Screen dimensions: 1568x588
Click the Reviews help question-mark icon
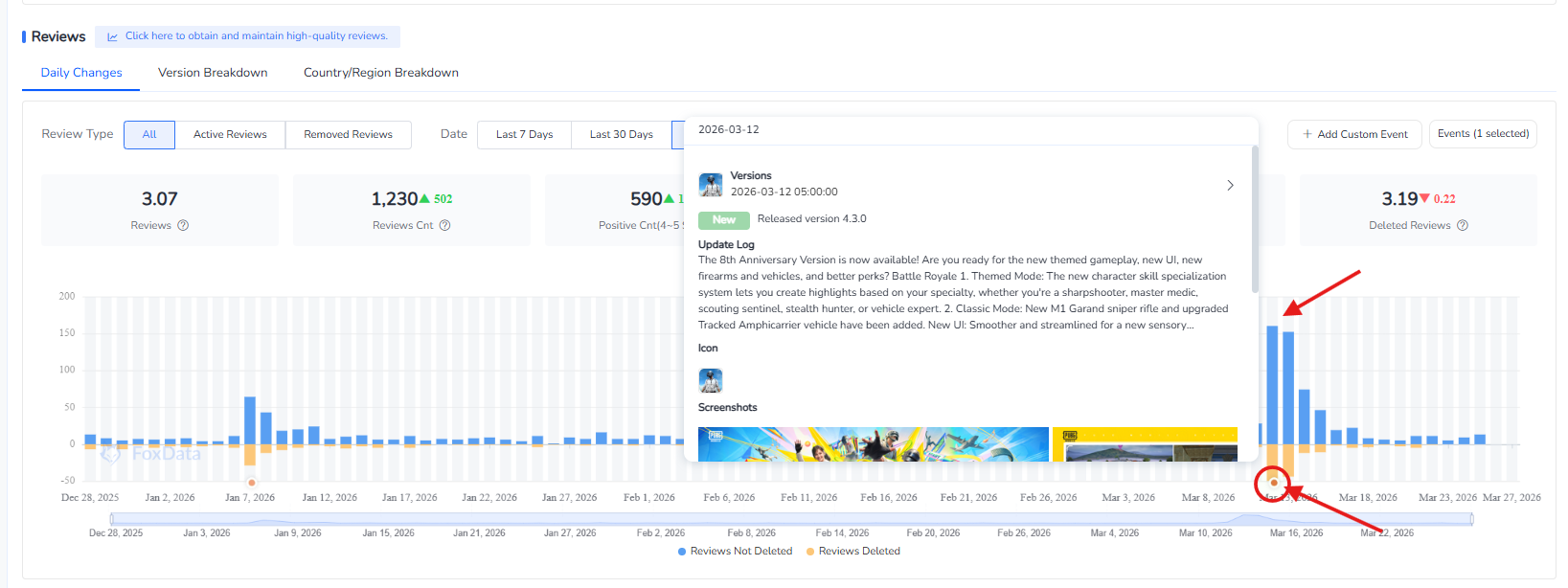point(183,225)
